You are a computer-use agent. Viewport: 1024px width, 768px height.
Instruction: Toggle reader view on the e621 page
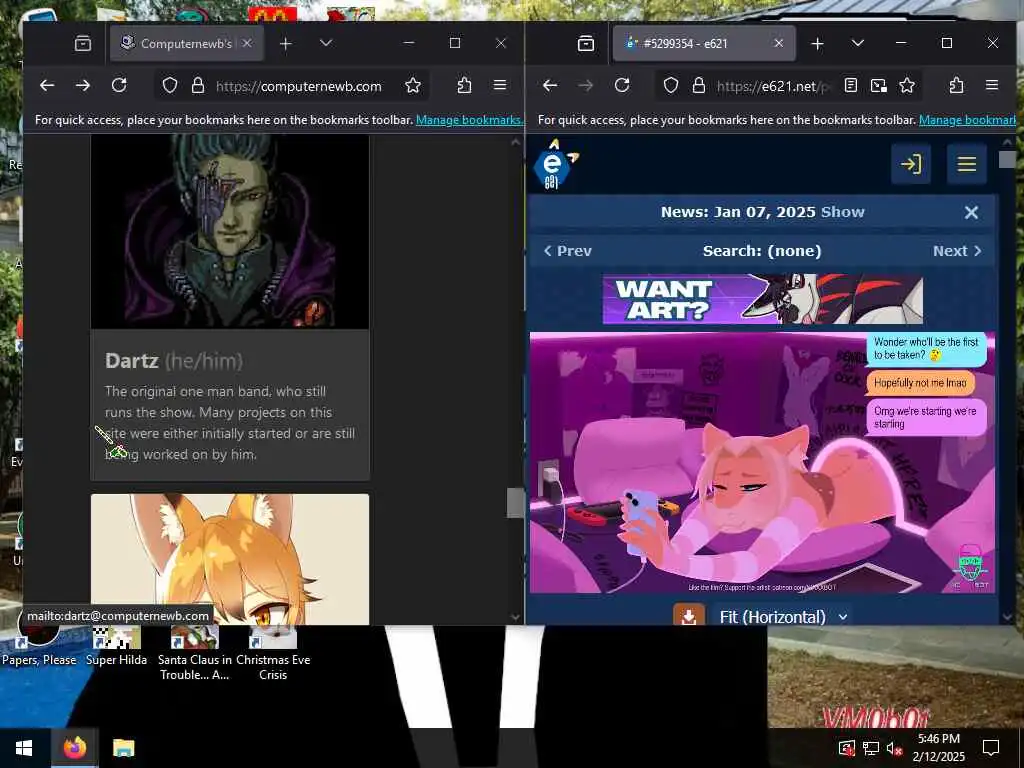(851, 86)
